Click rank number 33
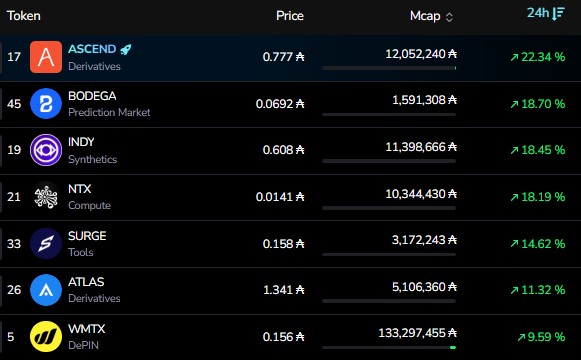The height and width of the screenshot is (360, 581). [x=14, y=244]
